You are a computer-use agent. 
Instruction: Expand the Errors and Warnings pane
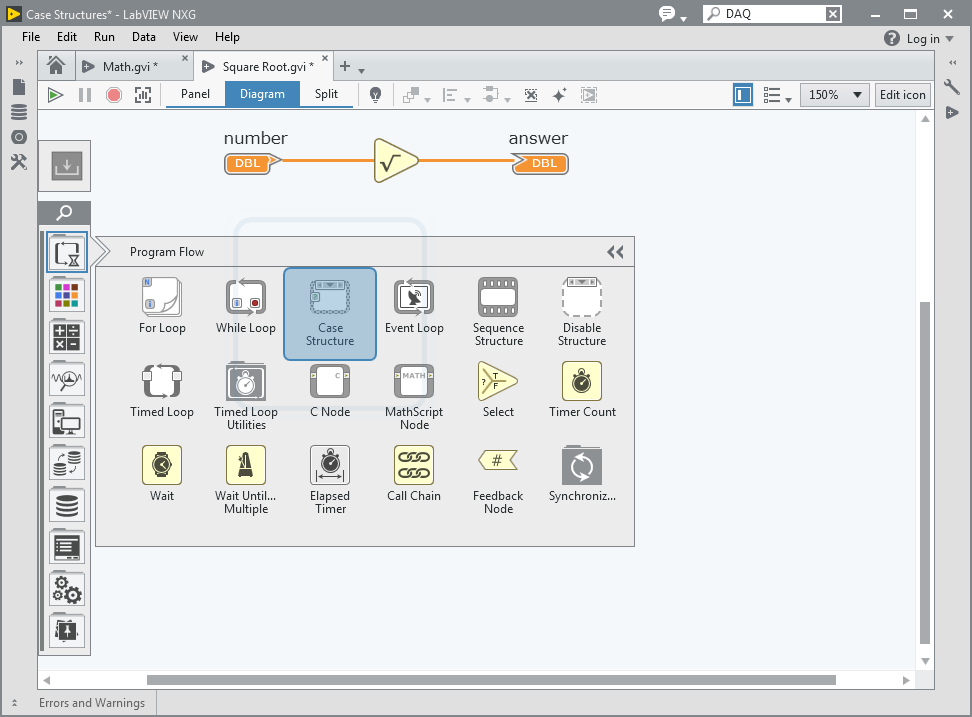tap(14, 703)
